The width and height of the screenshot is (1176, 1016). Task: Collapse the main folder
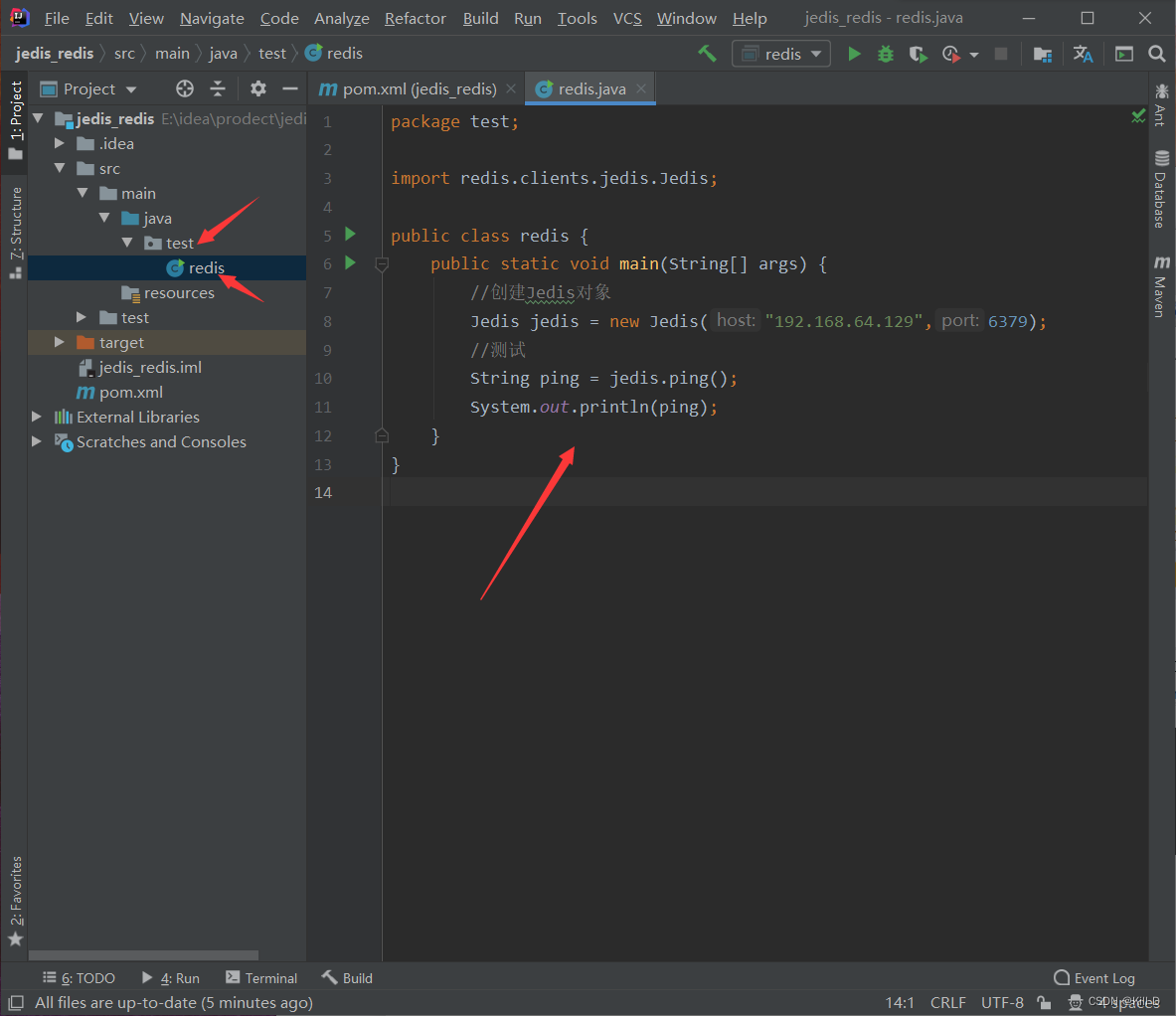tap(83, 194)
